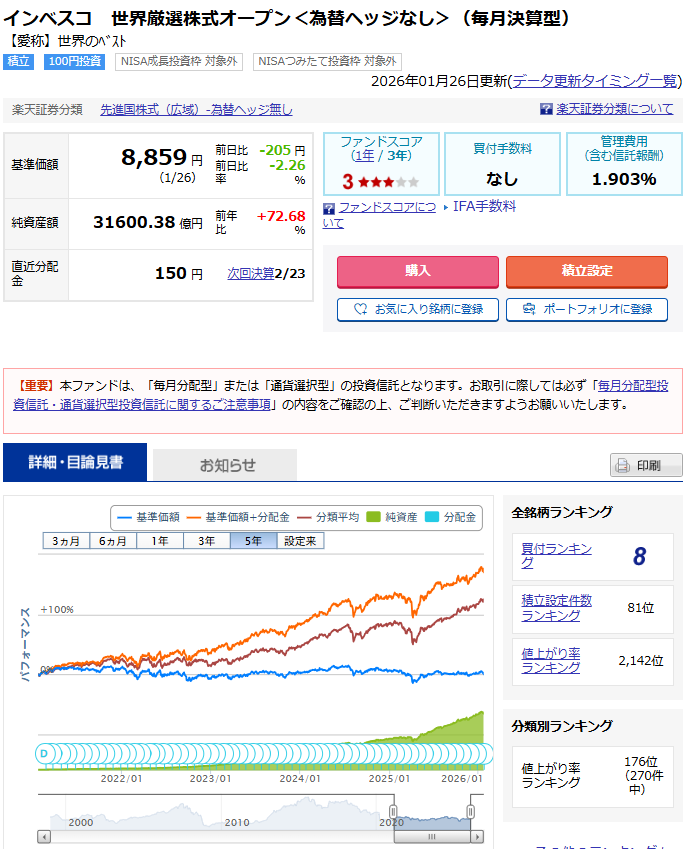Click the chart scrollbar left arrow
The width and height of the screenshot is (686, 849).
[44, 836]
